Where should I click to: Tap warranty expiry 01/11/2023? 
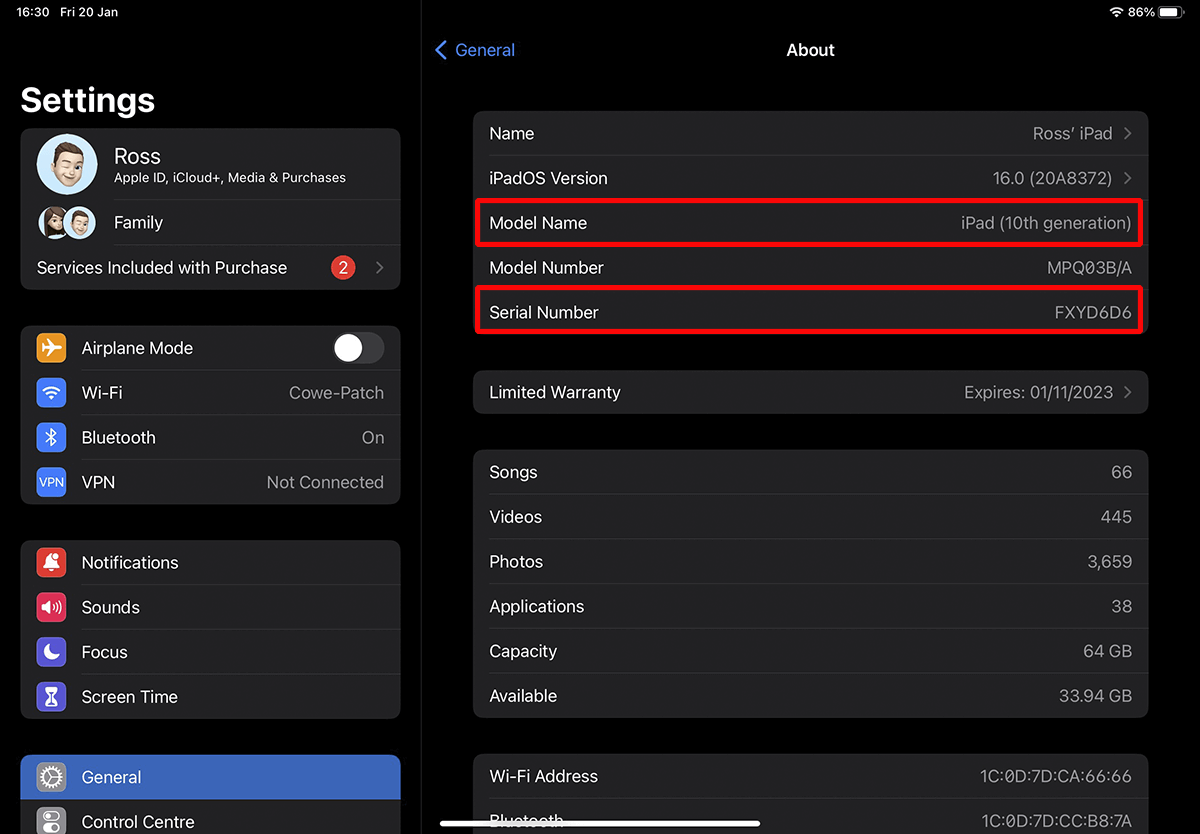(1038, 393)
